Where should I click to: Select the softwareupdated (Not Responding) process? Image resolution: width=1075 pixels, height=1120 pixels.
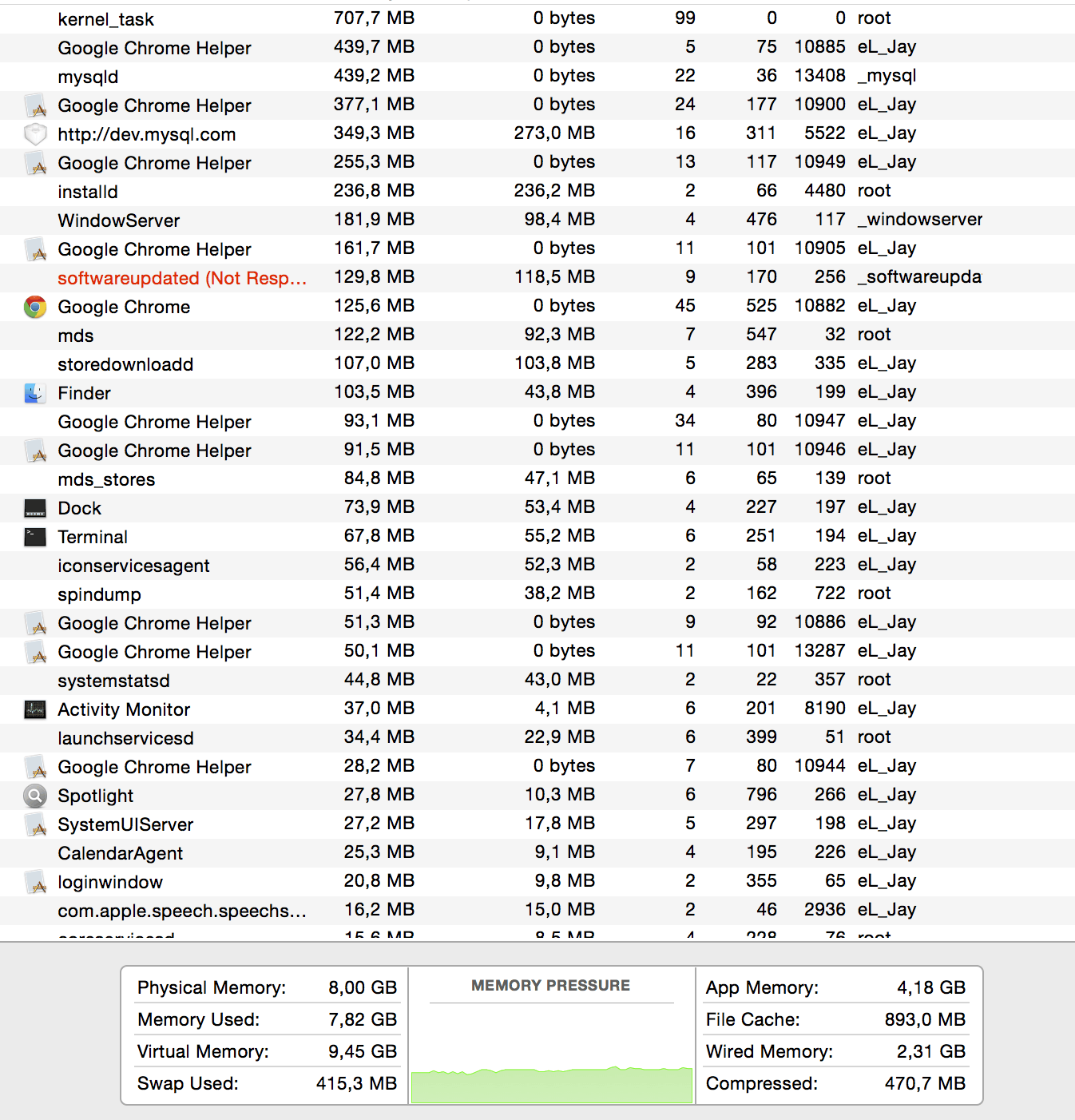point(182,278)
